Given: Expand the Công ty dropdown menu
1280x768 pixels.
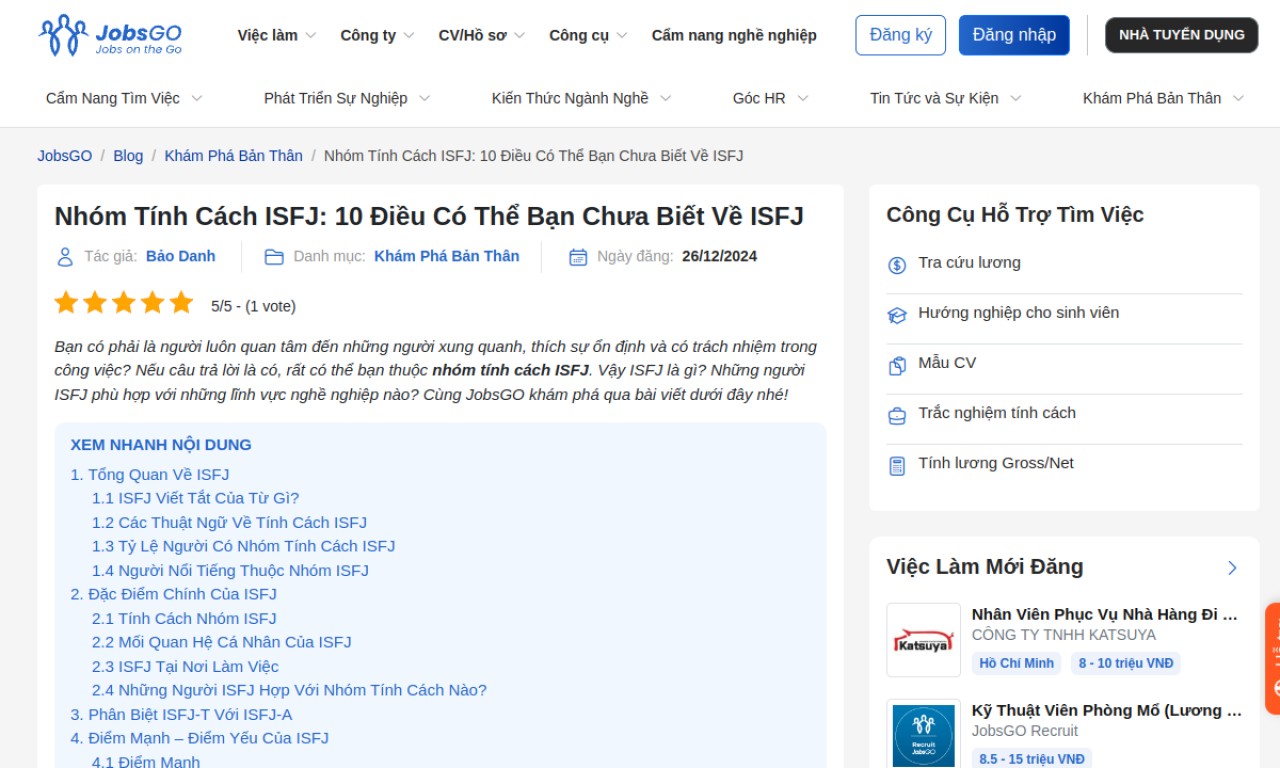Looking at the screenshot, I should [377, 35].
